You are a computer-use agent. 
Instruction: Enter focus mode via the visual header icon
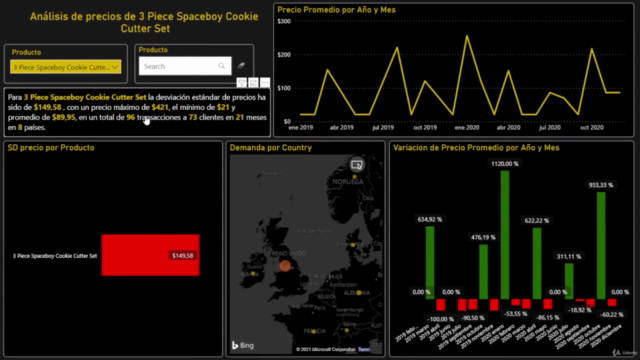(x=253, y=82)
